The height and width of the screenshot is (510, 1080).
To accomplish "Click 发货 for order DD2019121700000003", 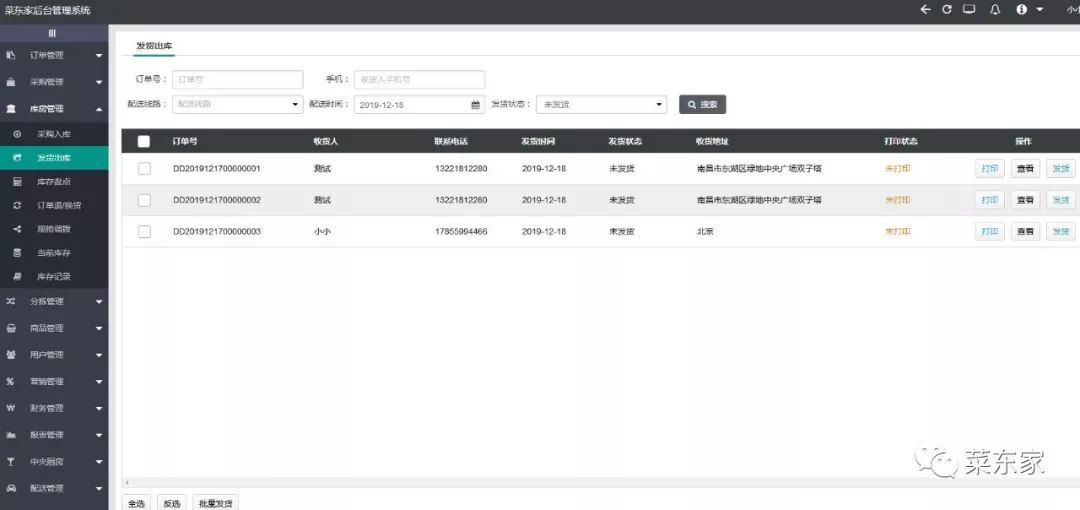I will [1061, 232].
